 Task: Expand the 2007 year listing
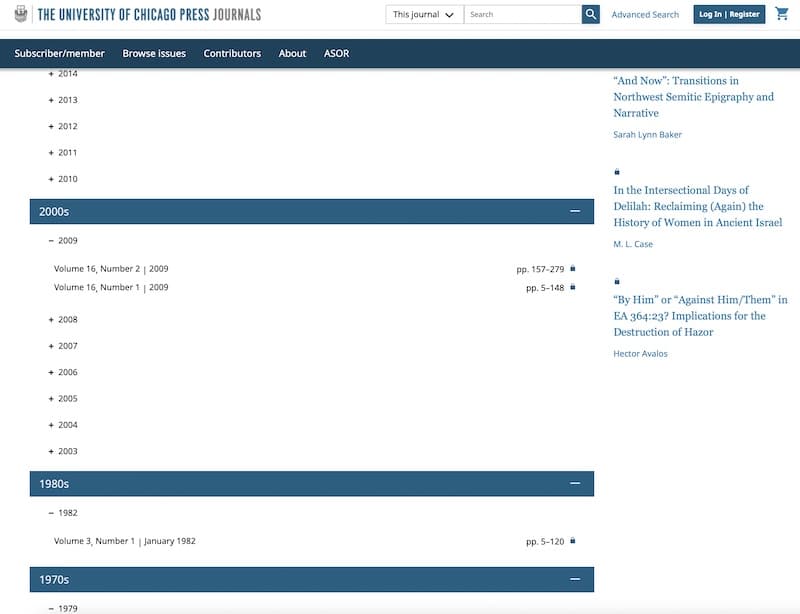pos(63,346)
